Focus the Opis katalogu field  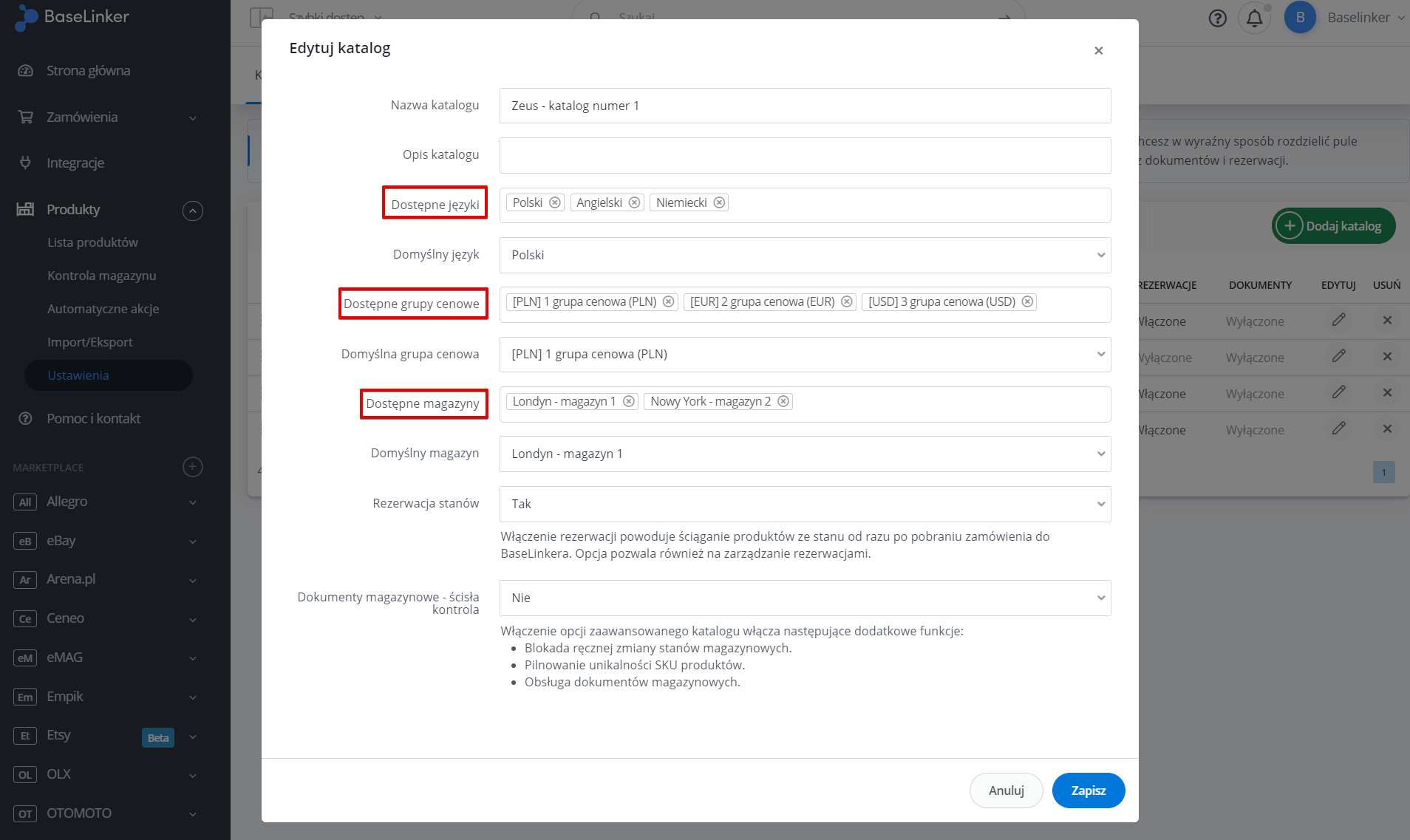pyautogui.click(x=805, y=155)
